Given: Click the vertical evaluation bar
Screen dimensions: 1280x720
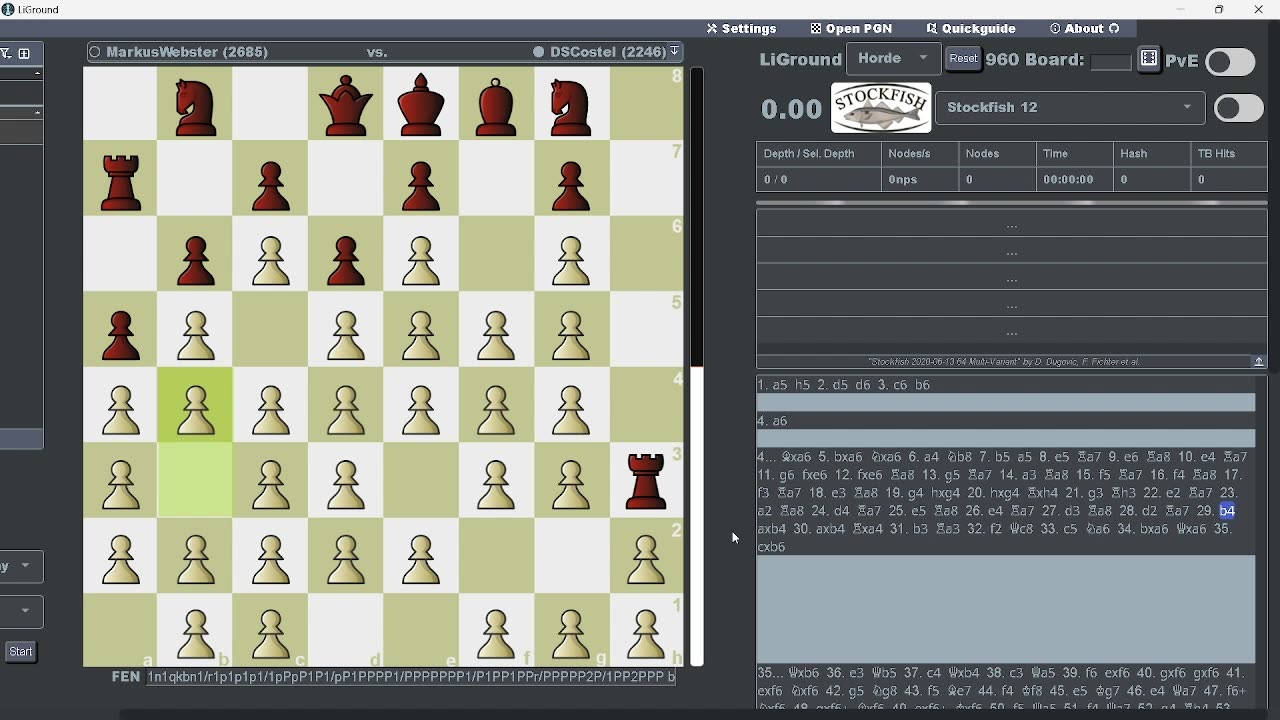Looking at the screenshot, I should pos(698,366).
